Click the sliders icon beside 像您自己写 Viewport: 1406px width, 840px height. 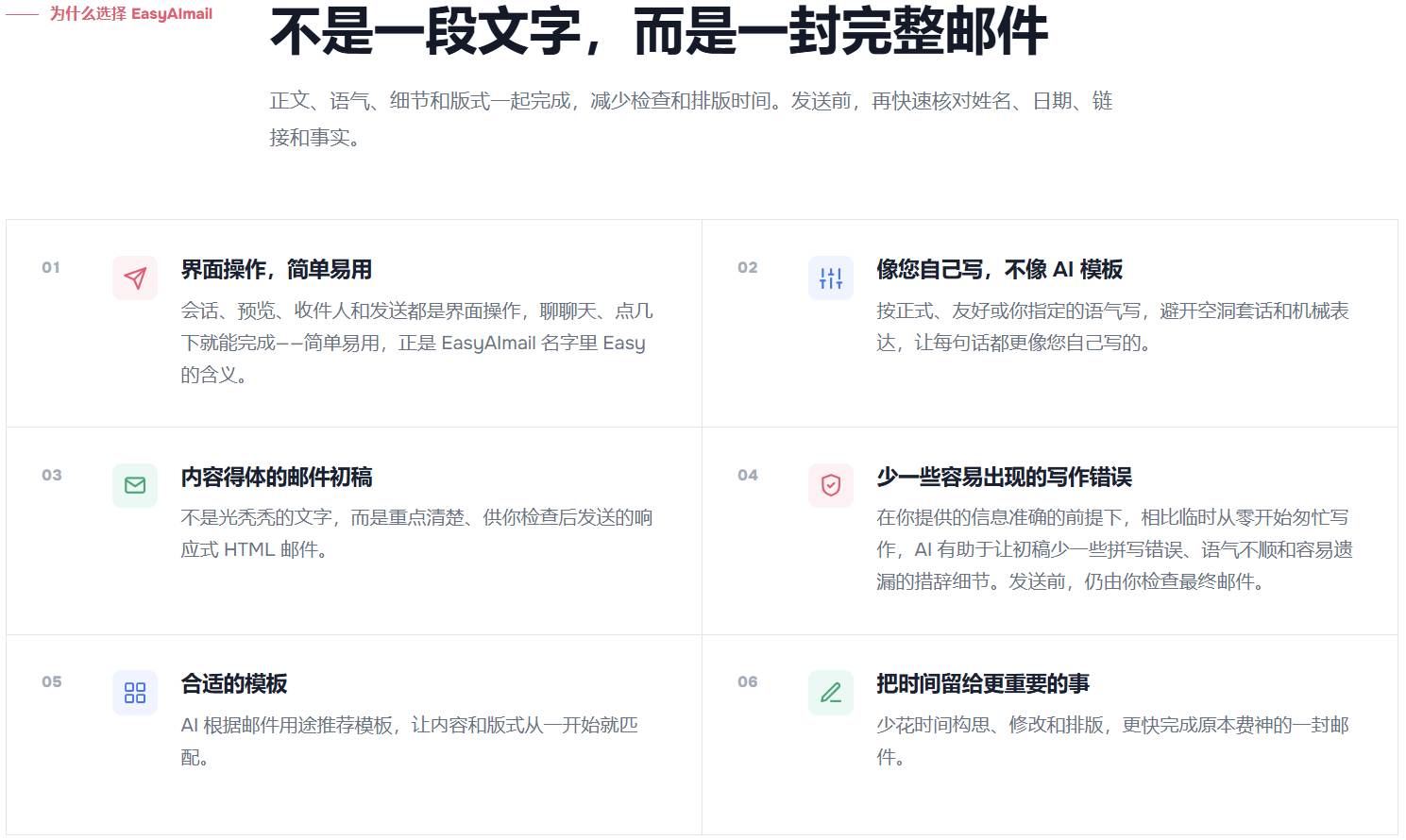pyautogui.click(x=831, y=278)
